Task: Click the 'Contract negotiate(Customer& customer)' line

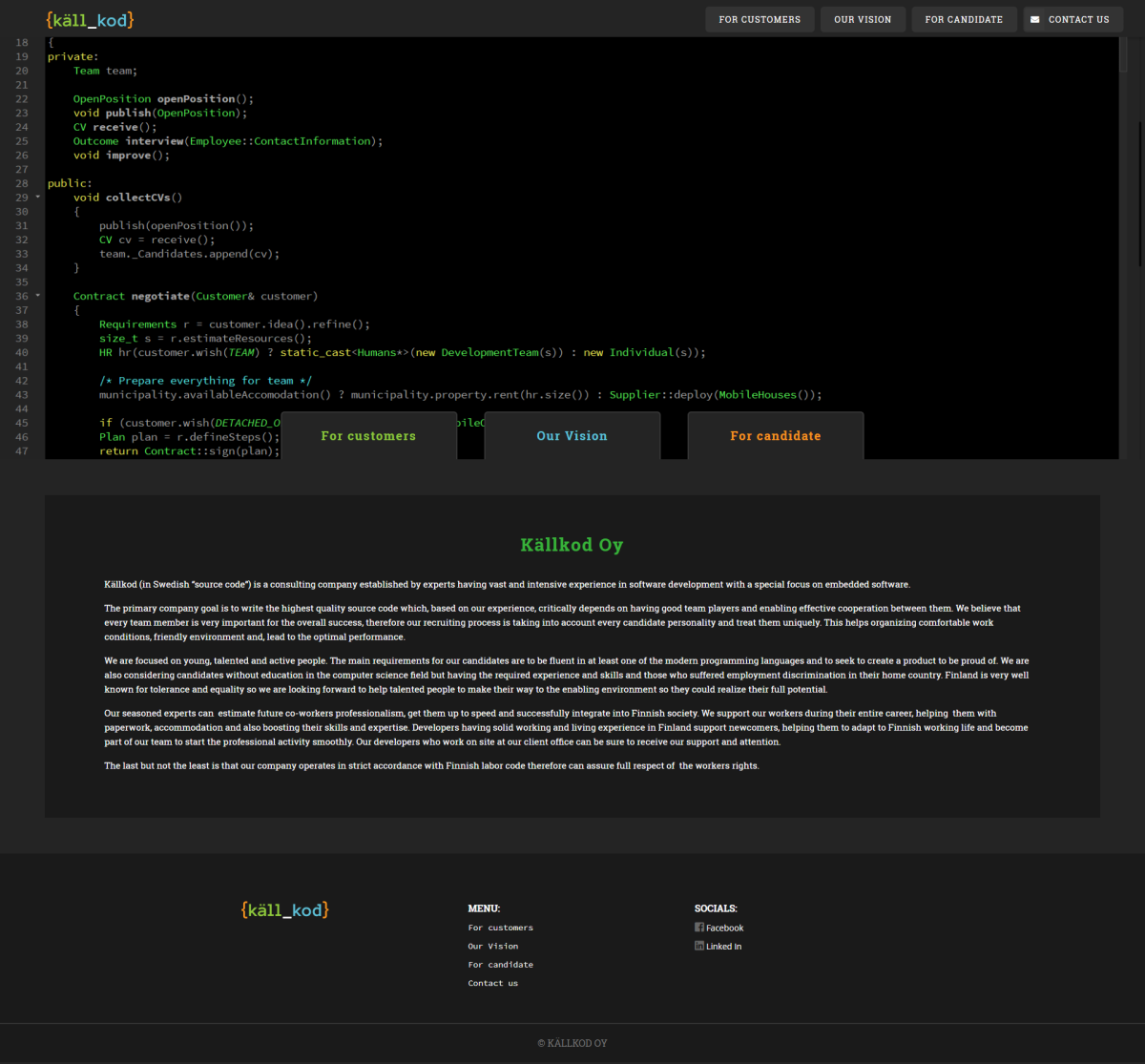Action: pyautogui.click(x=196, y=296)
